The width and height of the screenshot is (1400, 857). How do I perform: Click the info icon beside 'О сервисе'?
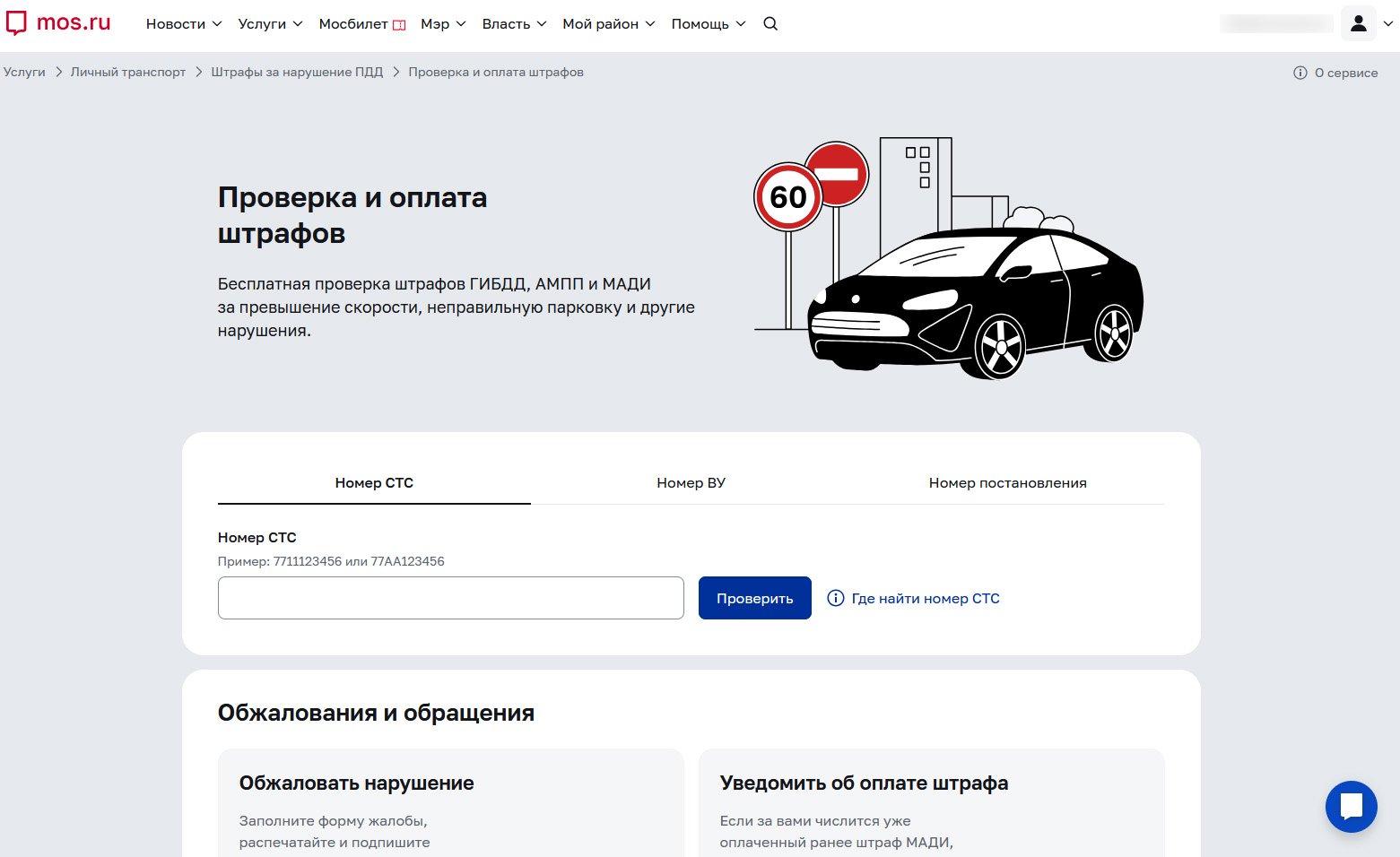pyautogui.click(x=1300, y=73)
